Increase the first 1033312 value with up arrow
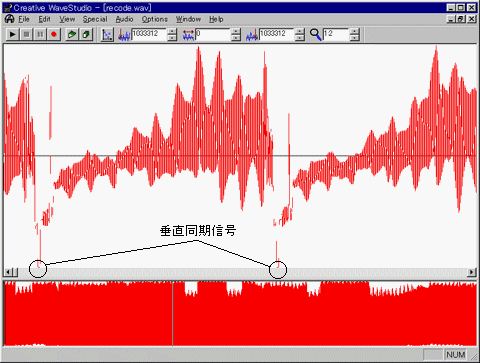The width and height of the screenshot is (480, 363). coord(172,31)
